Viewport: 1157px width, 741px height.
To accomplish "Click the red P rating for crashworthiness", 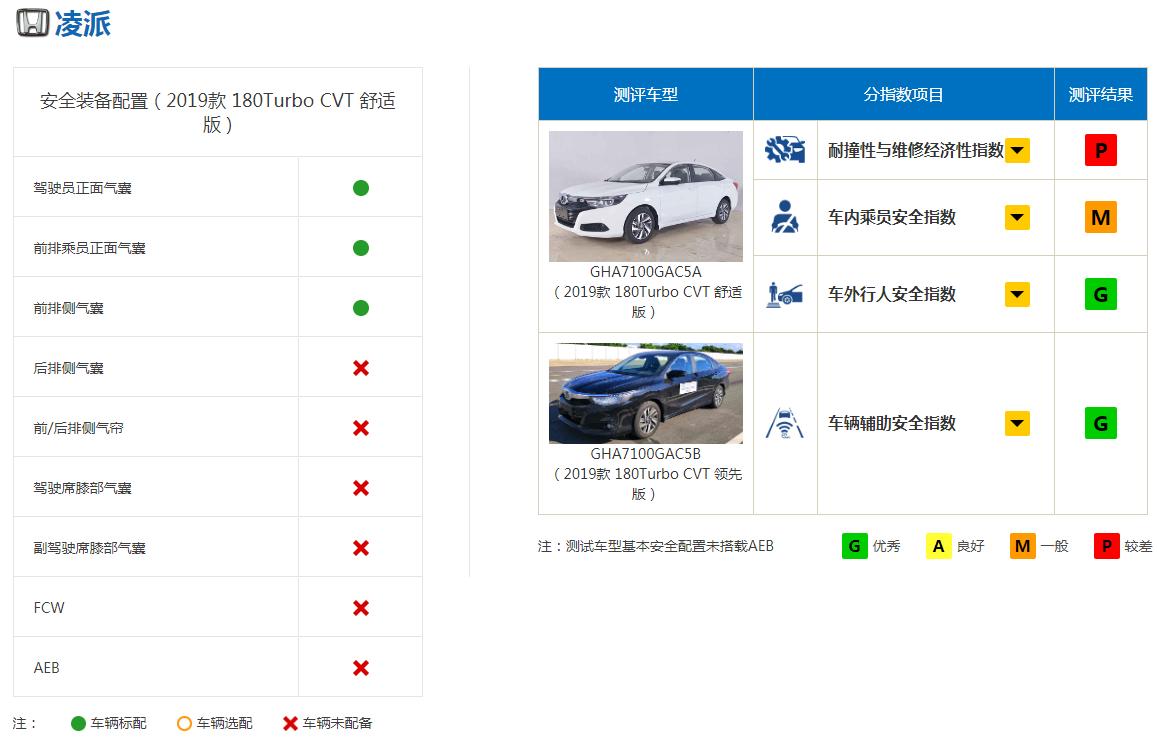I will point(1100,151).
